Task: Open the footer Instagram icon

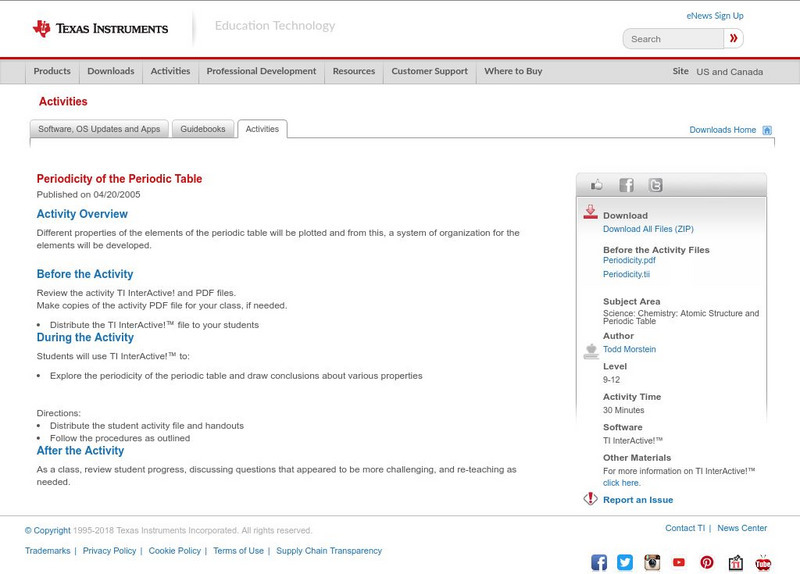Action: tap(652, 562)
